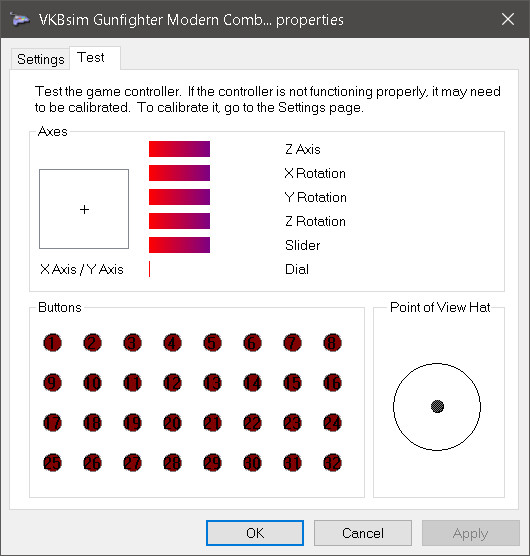Click button indicator number 10
The image size is (530, 556).
[x=93, y=383]
